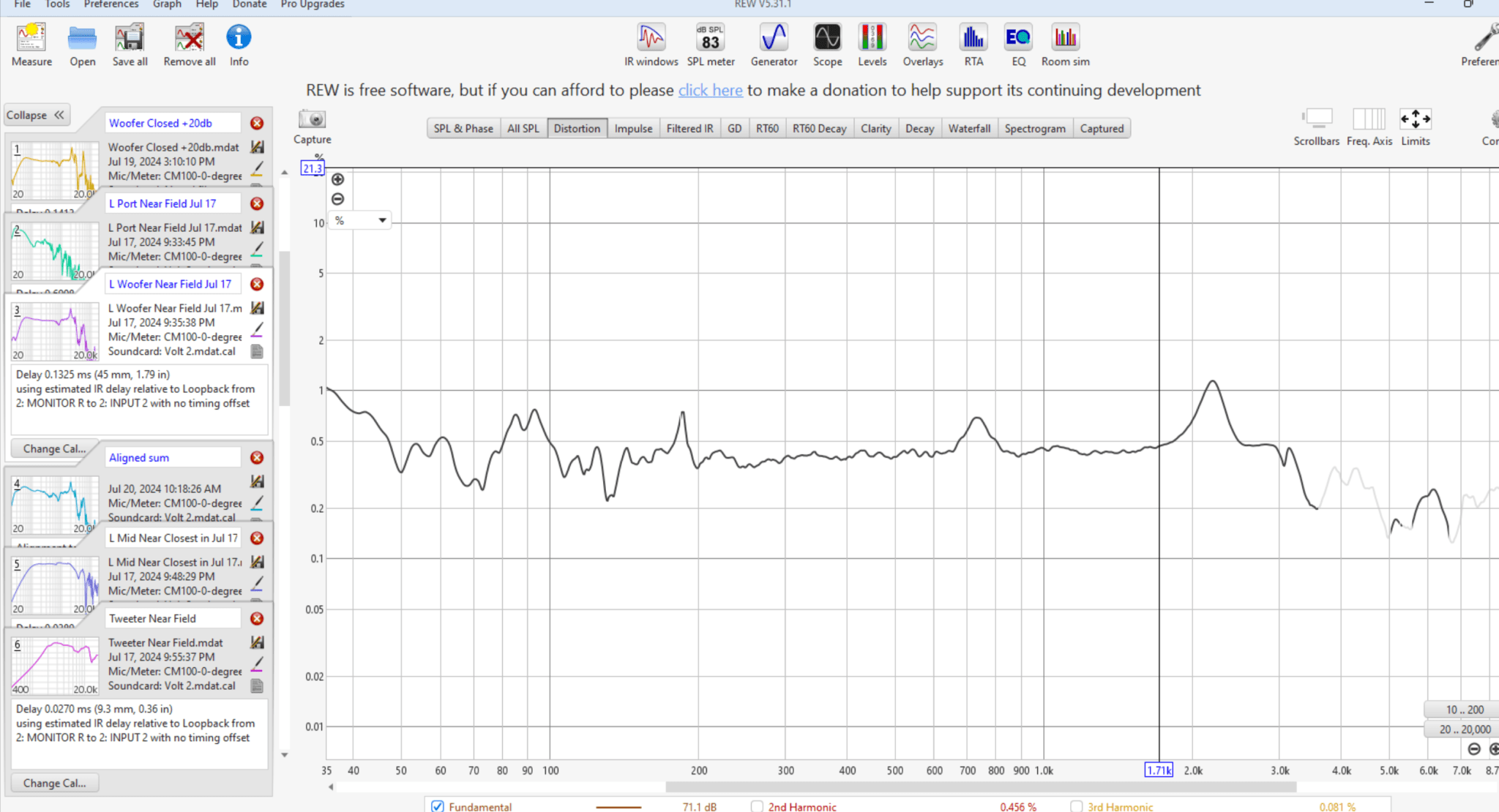This screenshot has height=812, width=1499.
Task: Select the Woofer Closed +20db thumbnail graph
Action: tap(55, 170)
